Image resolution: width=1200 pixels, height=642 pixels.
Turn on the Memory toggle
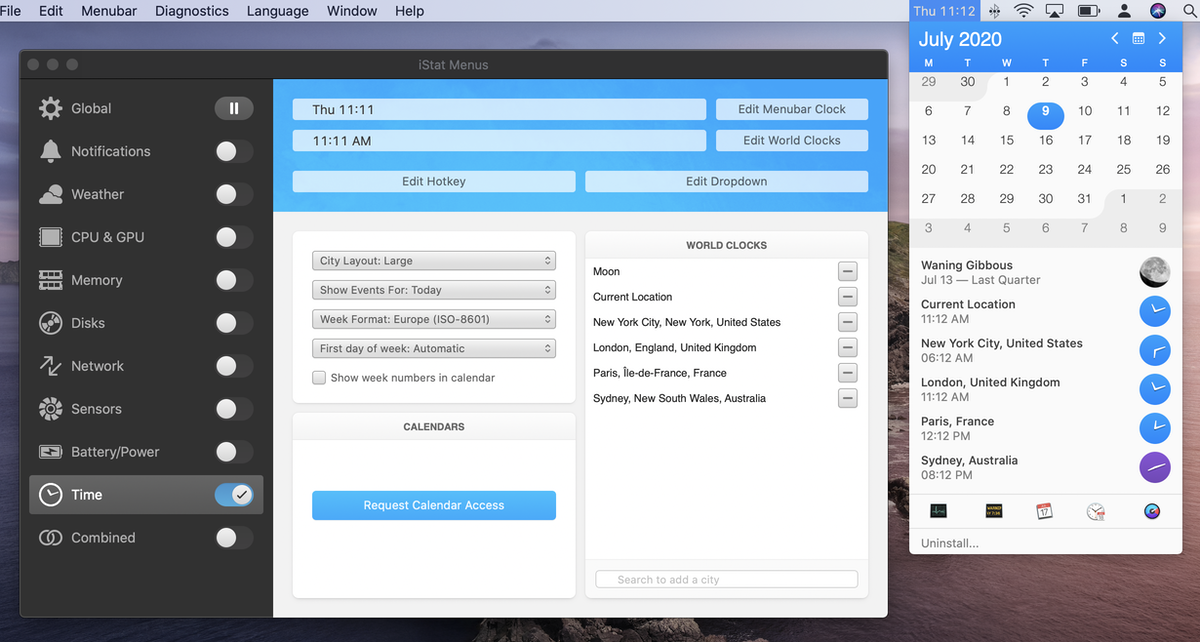(x=234, y=280)
